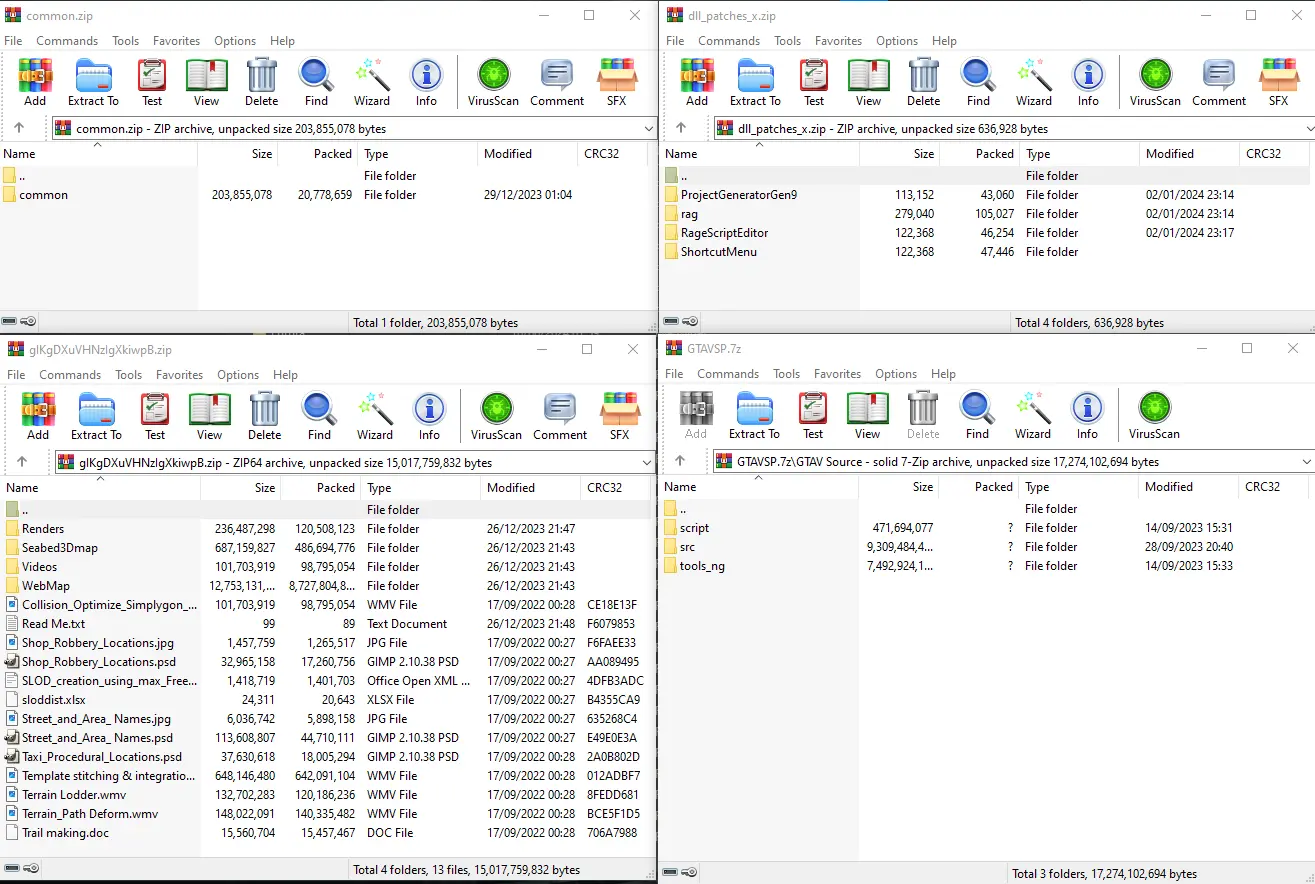Open Favorites menu in dll_patches_x.zip window
The height and width of the screenshot is (884, 1315).
[x=838, y=41]
